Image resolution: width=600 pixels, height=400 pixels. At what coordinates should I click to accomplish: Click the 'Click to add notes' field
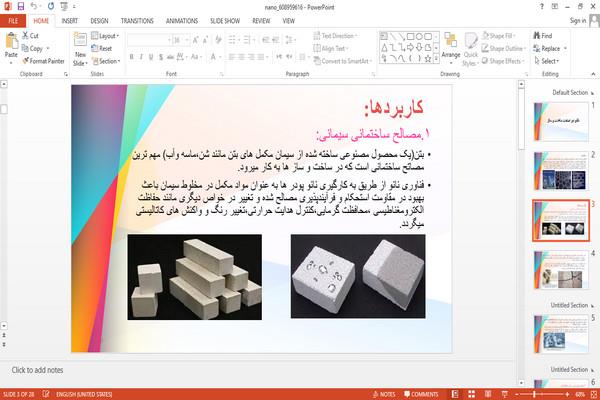click(x=37, y=370)
